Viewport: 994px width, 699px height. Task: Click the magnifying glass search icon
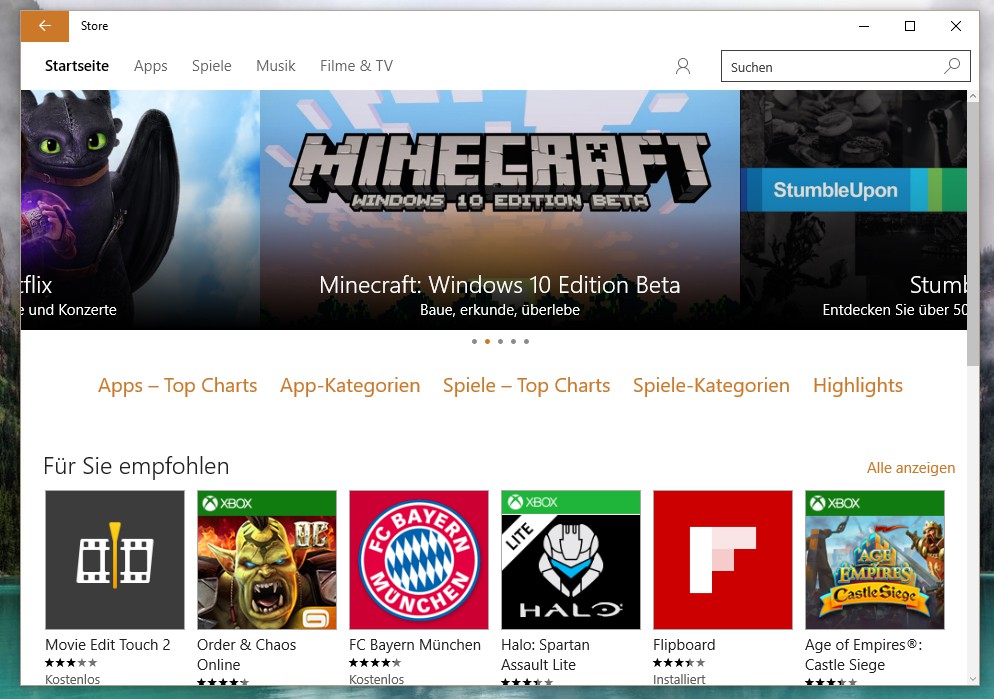952,66
